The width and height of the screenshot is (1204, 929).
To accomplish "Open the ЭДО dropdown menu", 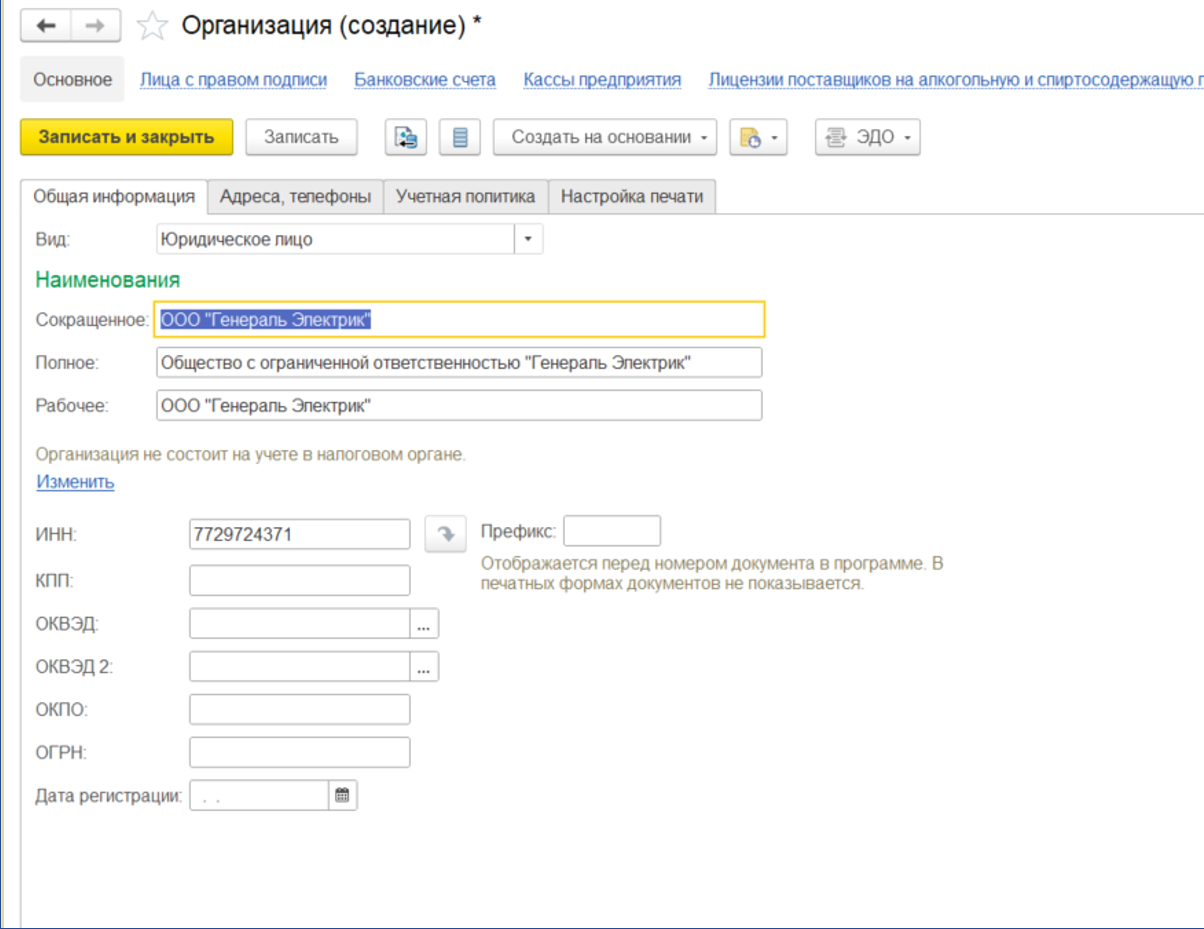I will point(868,138).
